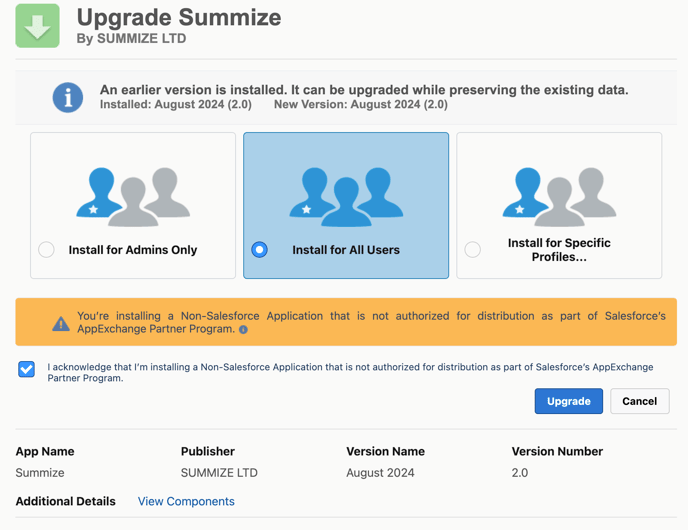Click the green download arrow package icon

pyautogui.click(x=37, y=26)
